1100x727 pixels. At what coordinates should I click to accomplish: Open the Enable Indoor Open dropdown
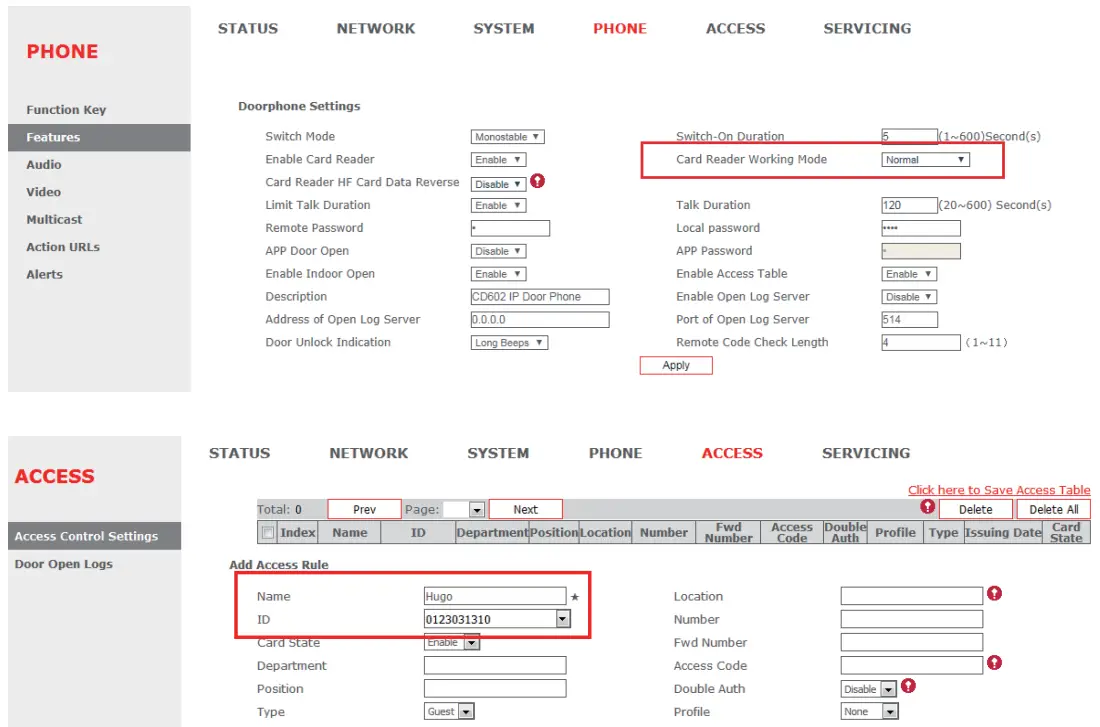[498, 274]
